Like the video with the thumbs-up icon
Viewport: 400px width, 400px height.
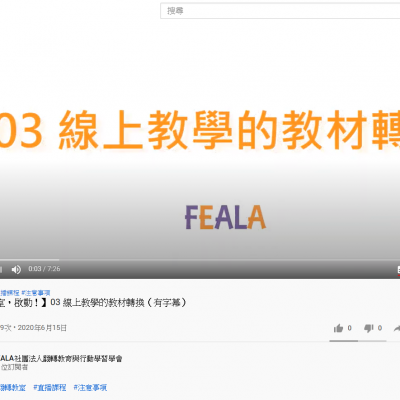(338, 328)
